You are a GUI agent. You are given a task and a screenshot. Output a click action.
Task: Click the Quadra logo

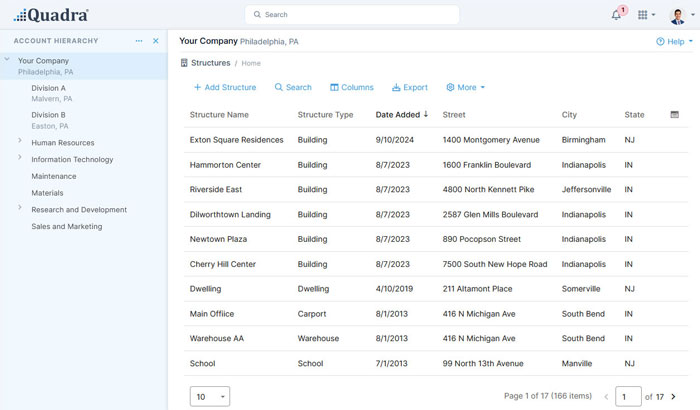tap(51, 15)
